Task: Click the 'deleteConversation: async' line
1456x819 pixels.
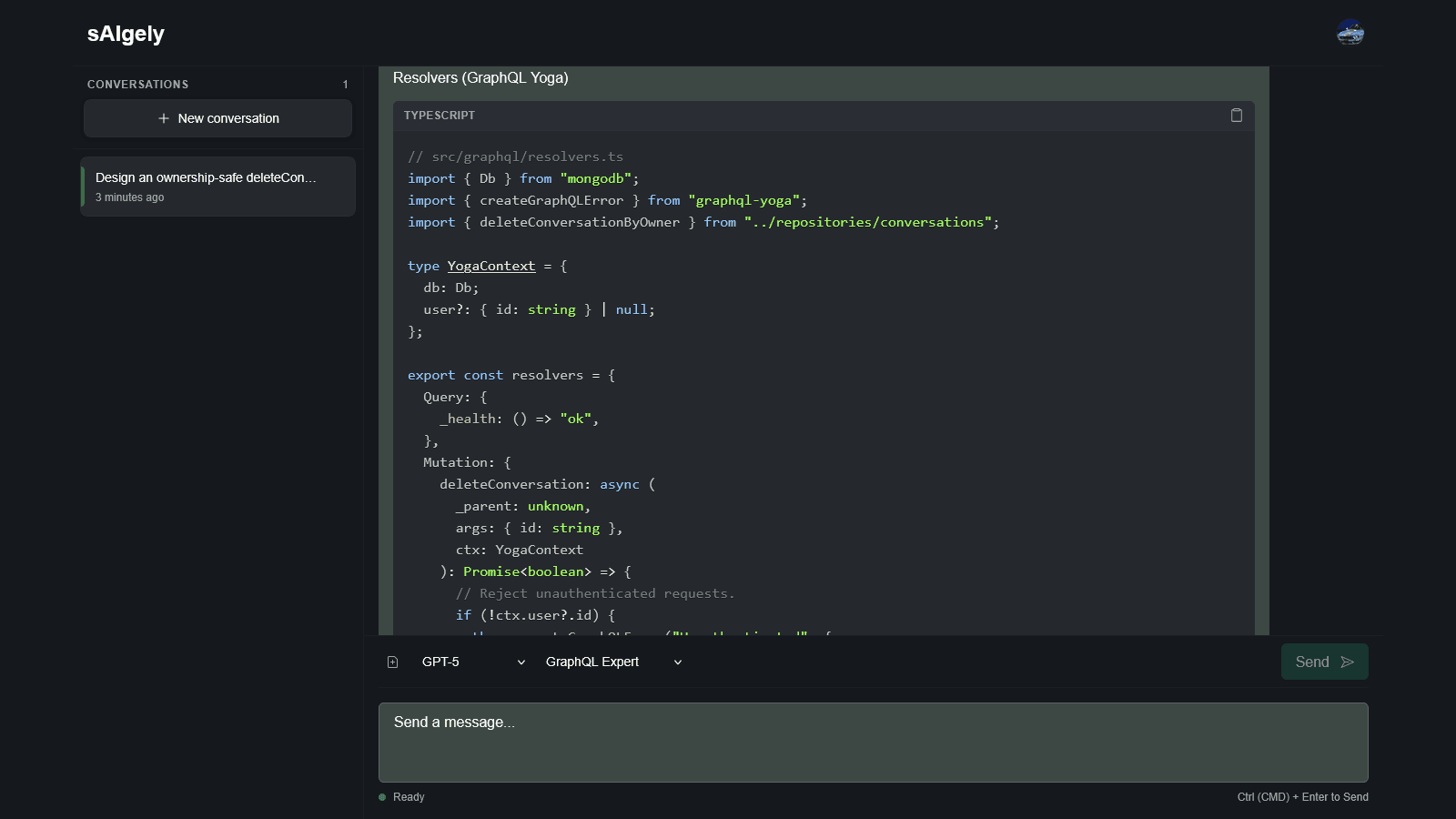Action: [x=548, y=484]
